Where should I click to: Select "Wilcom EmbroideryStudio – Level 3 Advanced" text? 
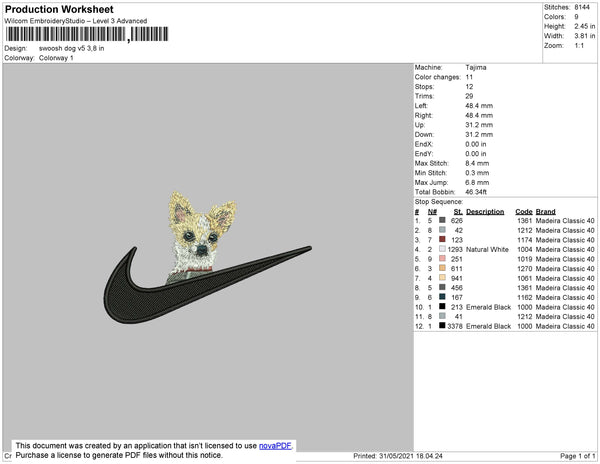76,21
